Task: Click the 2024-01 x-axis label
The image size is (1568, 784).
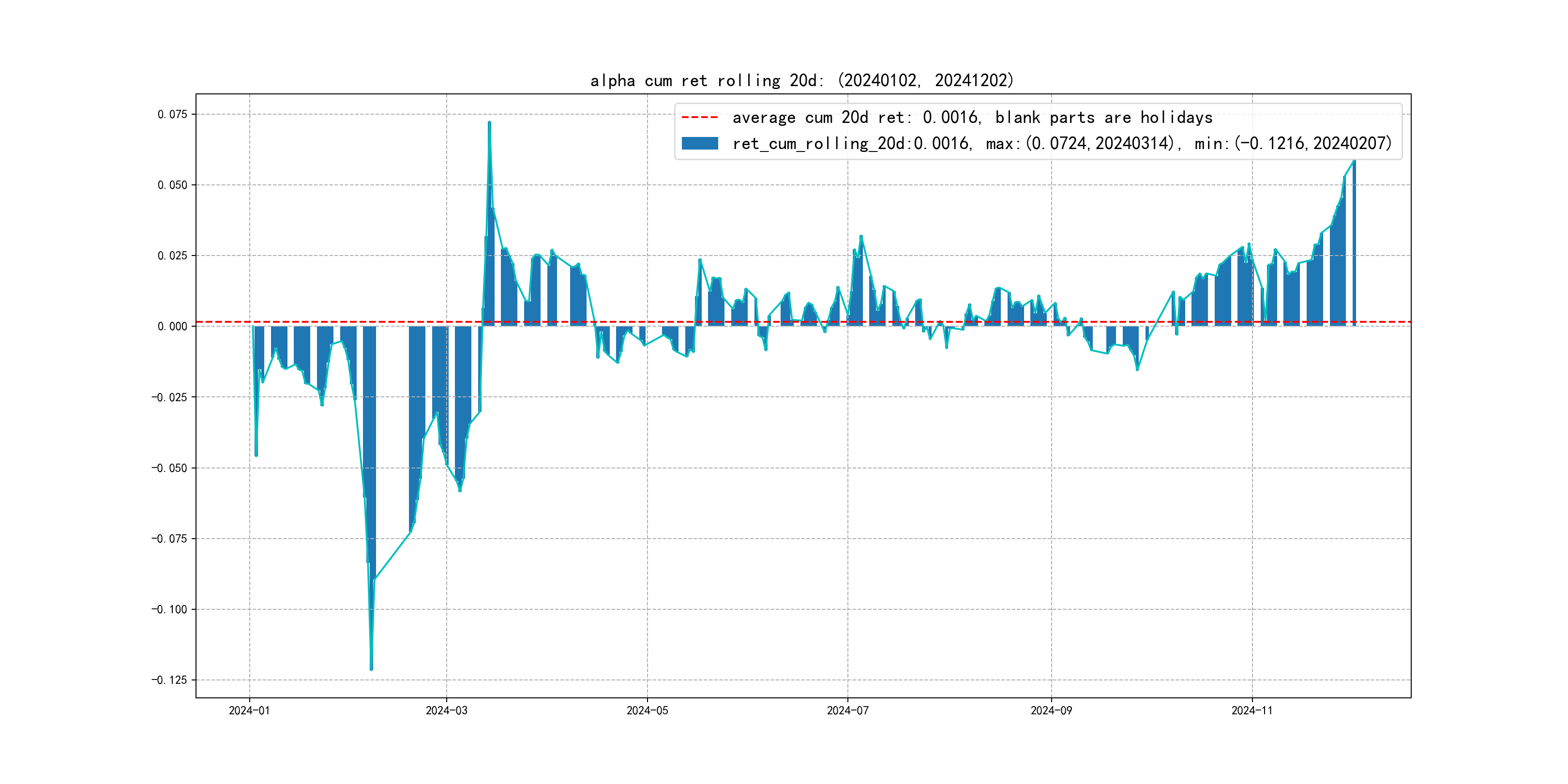Action: 249,710
